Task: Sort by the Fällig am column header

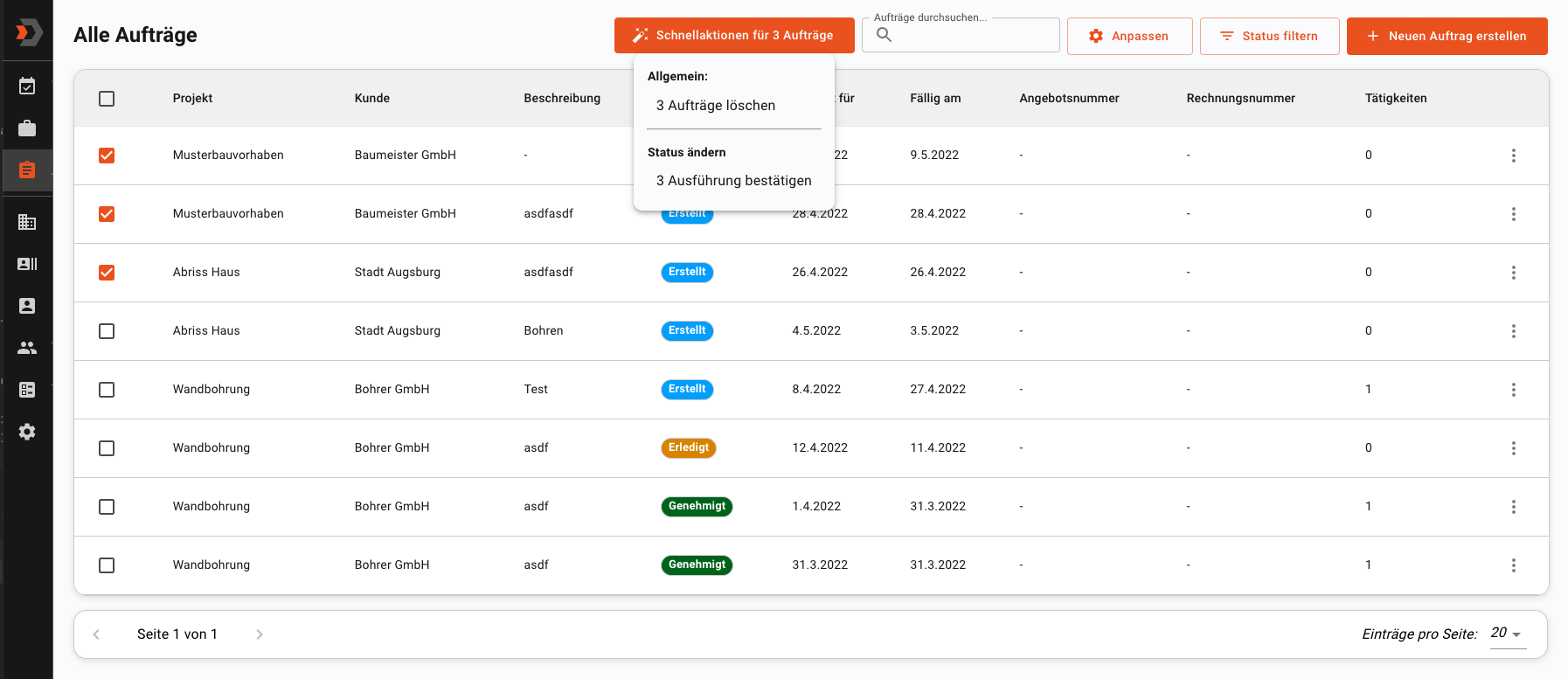Action: 935,98
